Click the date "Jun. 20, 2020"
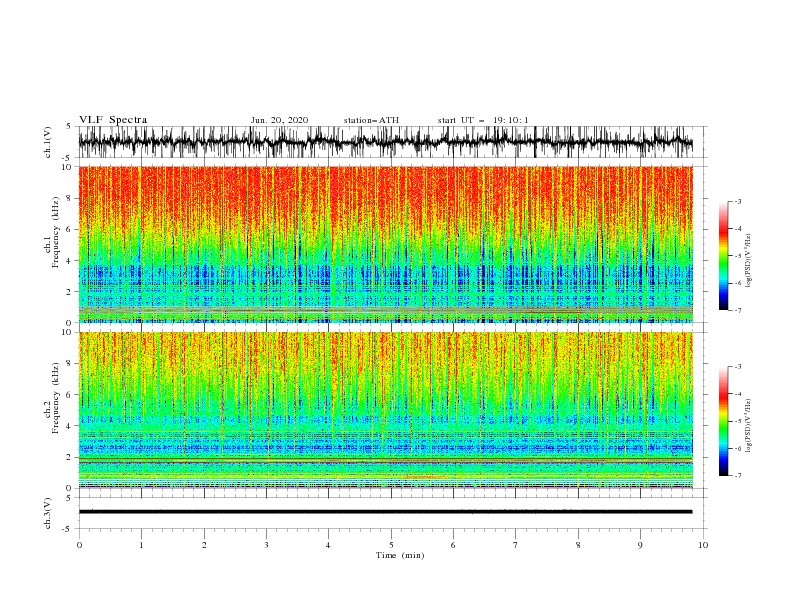The width and height of the screenshot is (792, 612). pos(279,120)
